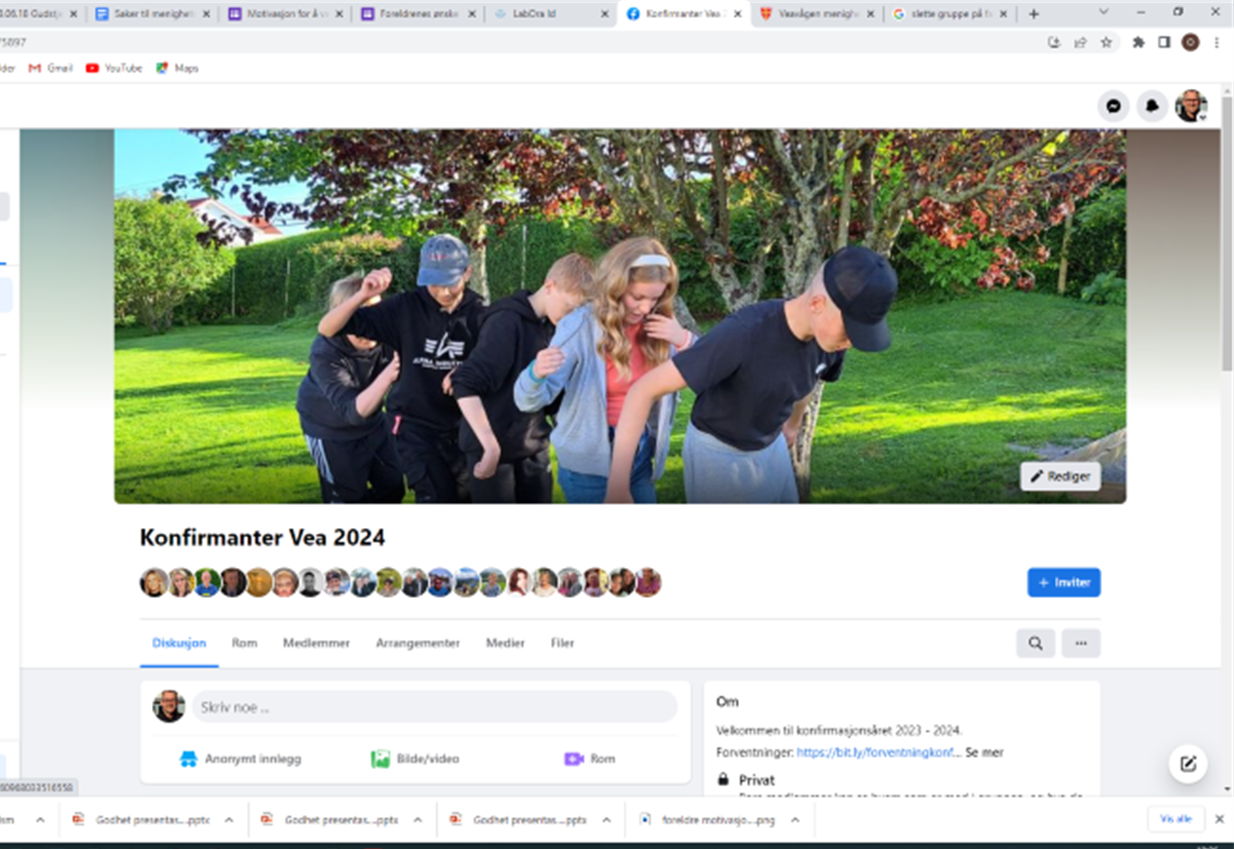Select the Diskusjon tab
The width and height of the screenshot is (1234, 849).
pyautogui.click(x=179, y=643)
